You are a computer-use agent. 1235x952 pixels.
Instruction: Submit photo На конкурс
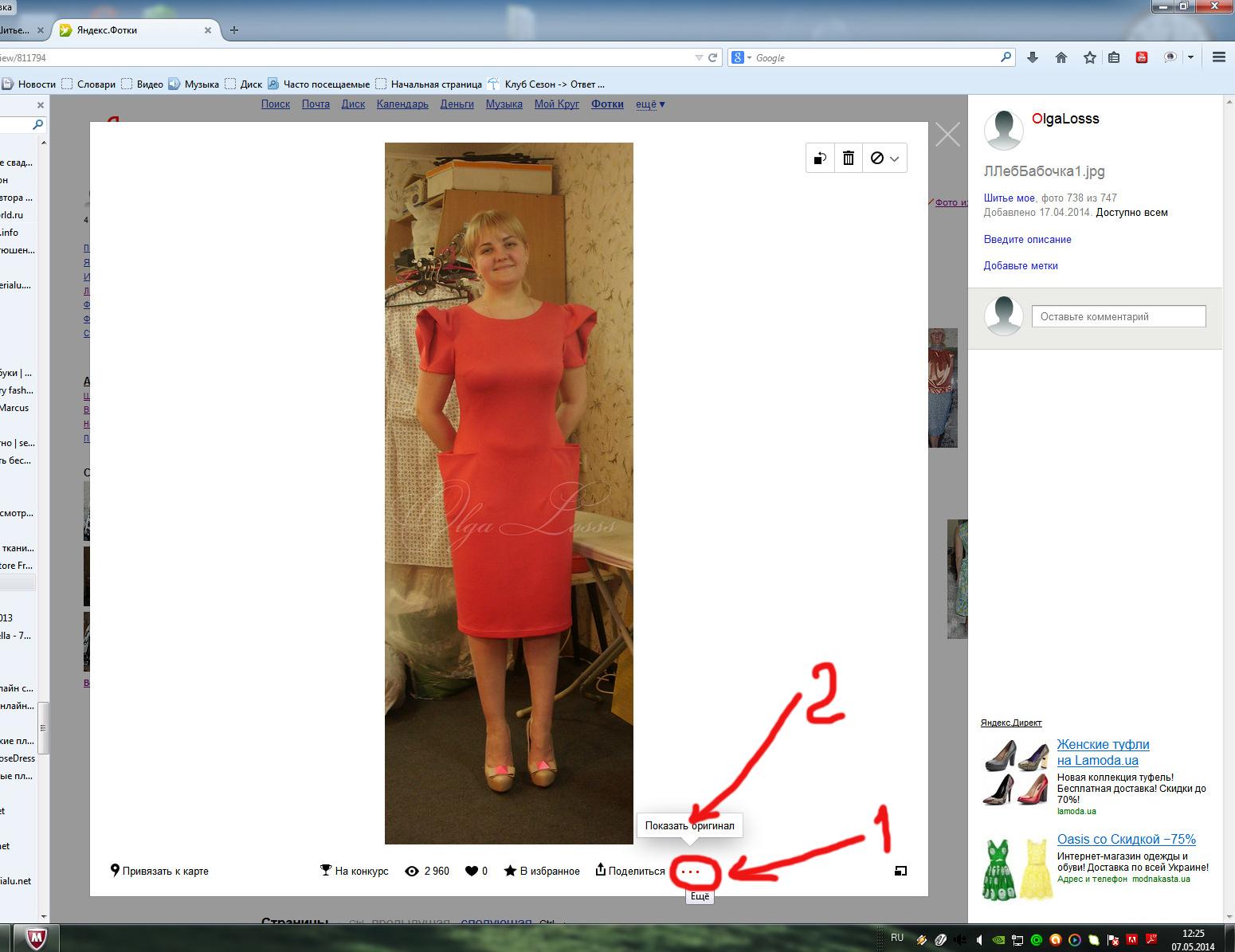pyautogui.click(x=354, y=871)
